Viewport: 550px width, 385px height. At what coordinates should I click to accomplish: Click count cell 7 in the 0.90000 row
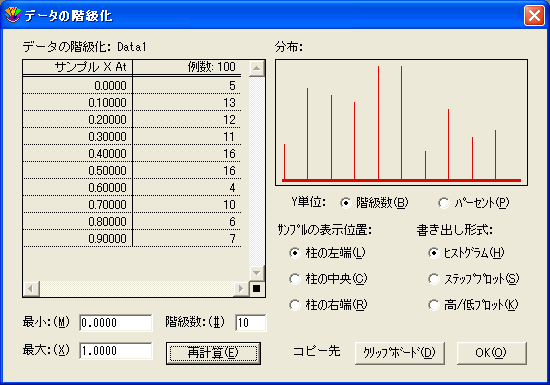[187, 238]
